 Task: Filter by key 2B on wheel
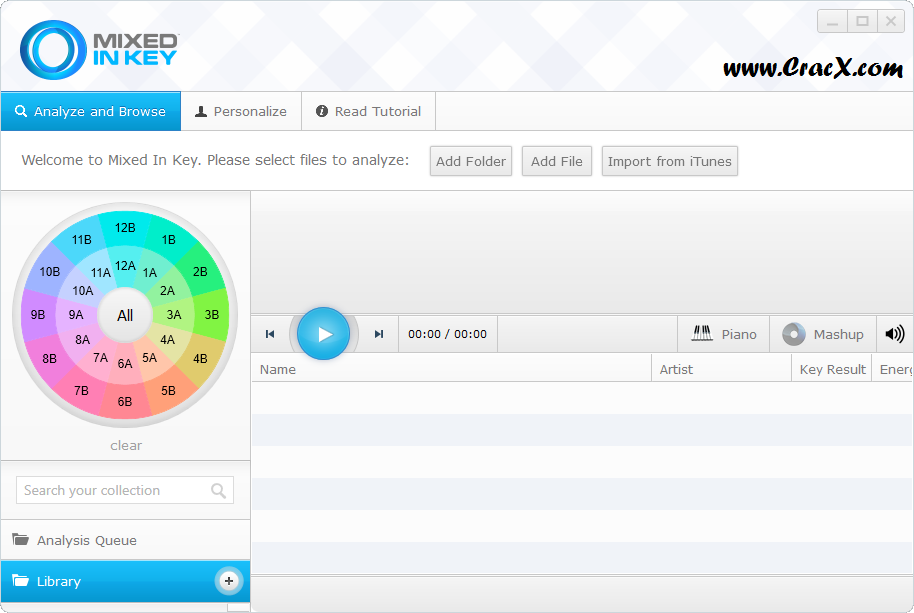click(x=200, y=272)
